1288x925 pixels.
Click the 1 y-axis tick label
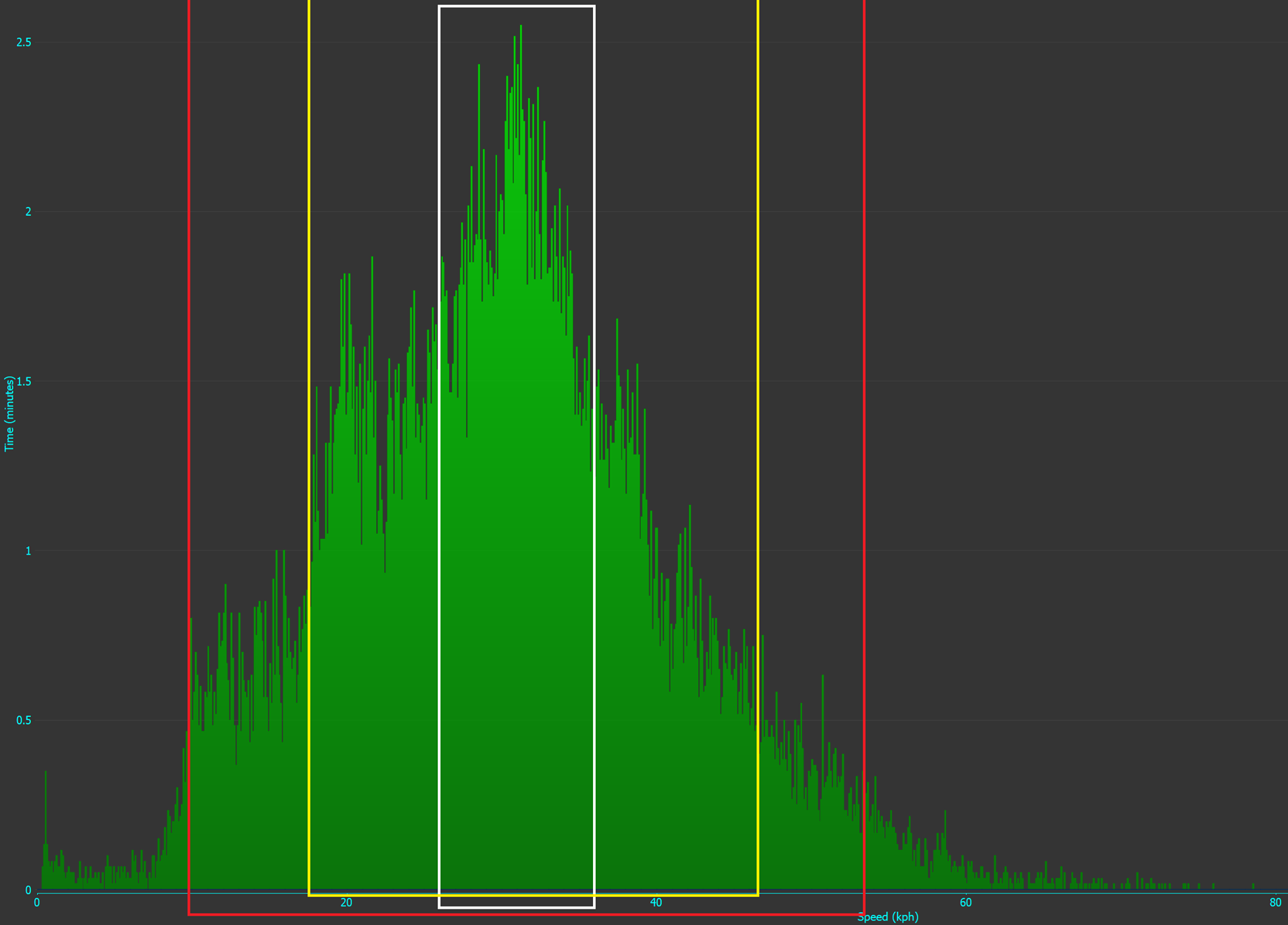coord(28,551)
